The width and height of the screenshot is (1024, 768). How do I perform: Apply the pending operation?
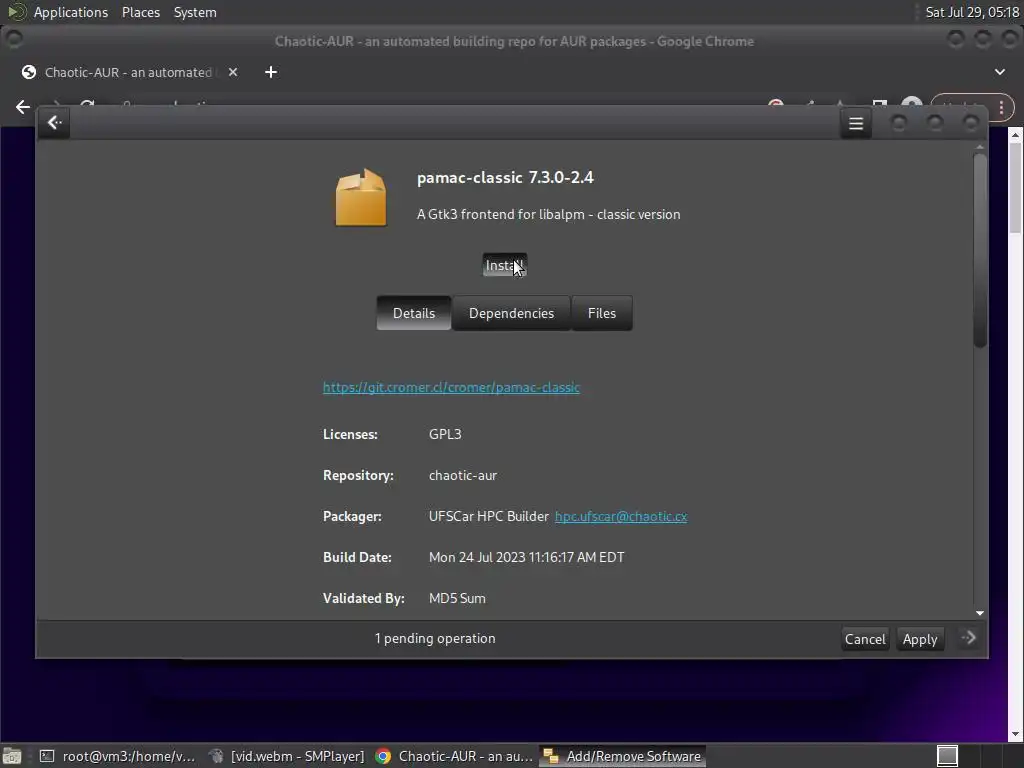point(920,639)
